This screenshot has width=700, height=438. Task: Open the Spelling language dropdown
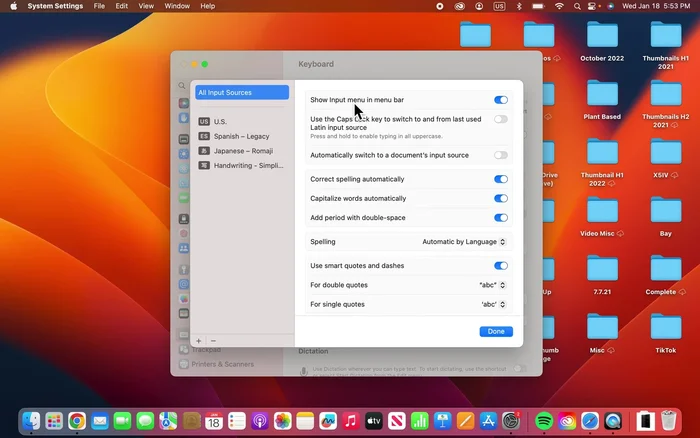tap(466, 242)
